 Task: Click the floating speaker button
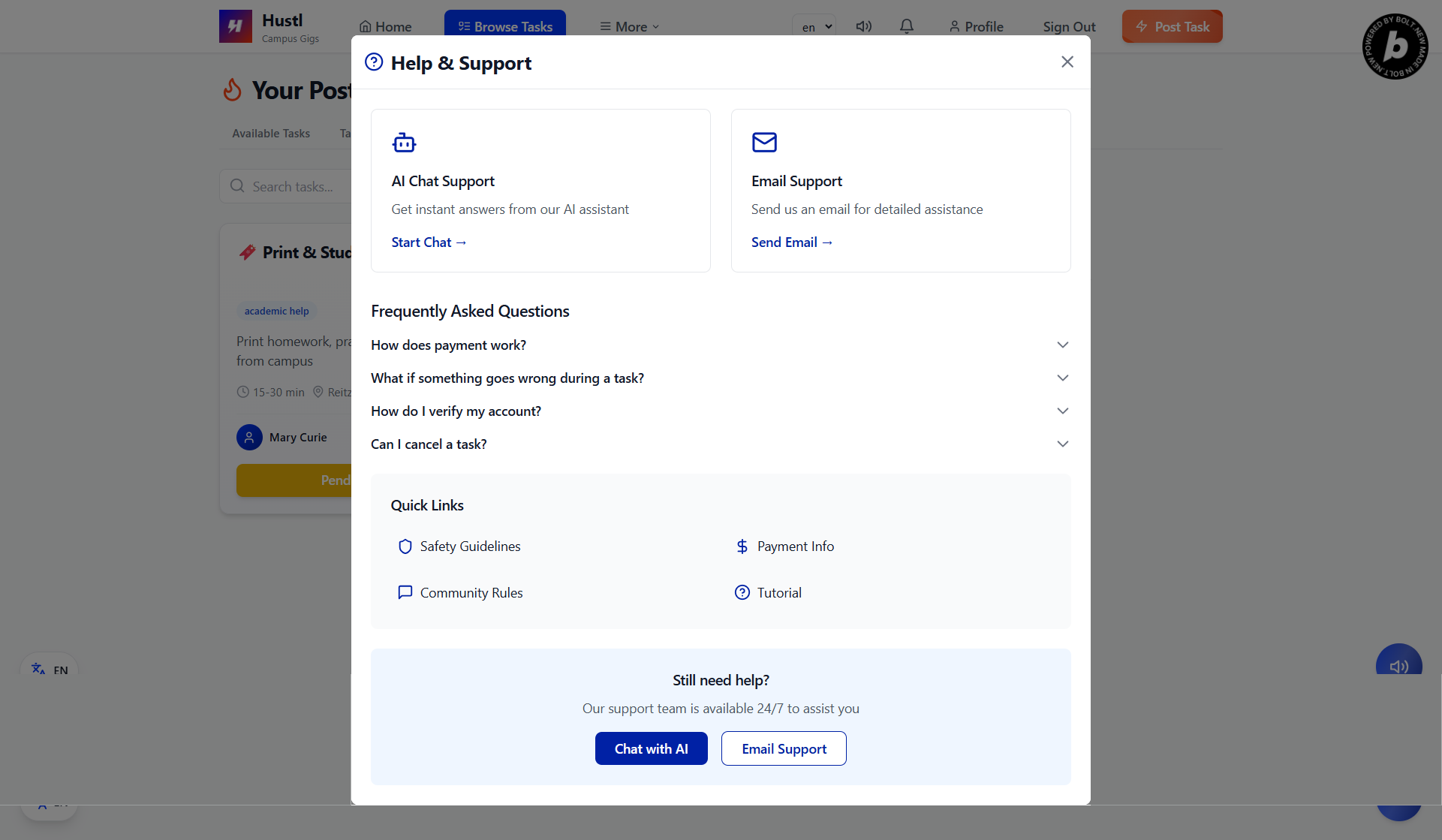point(1398,664)
